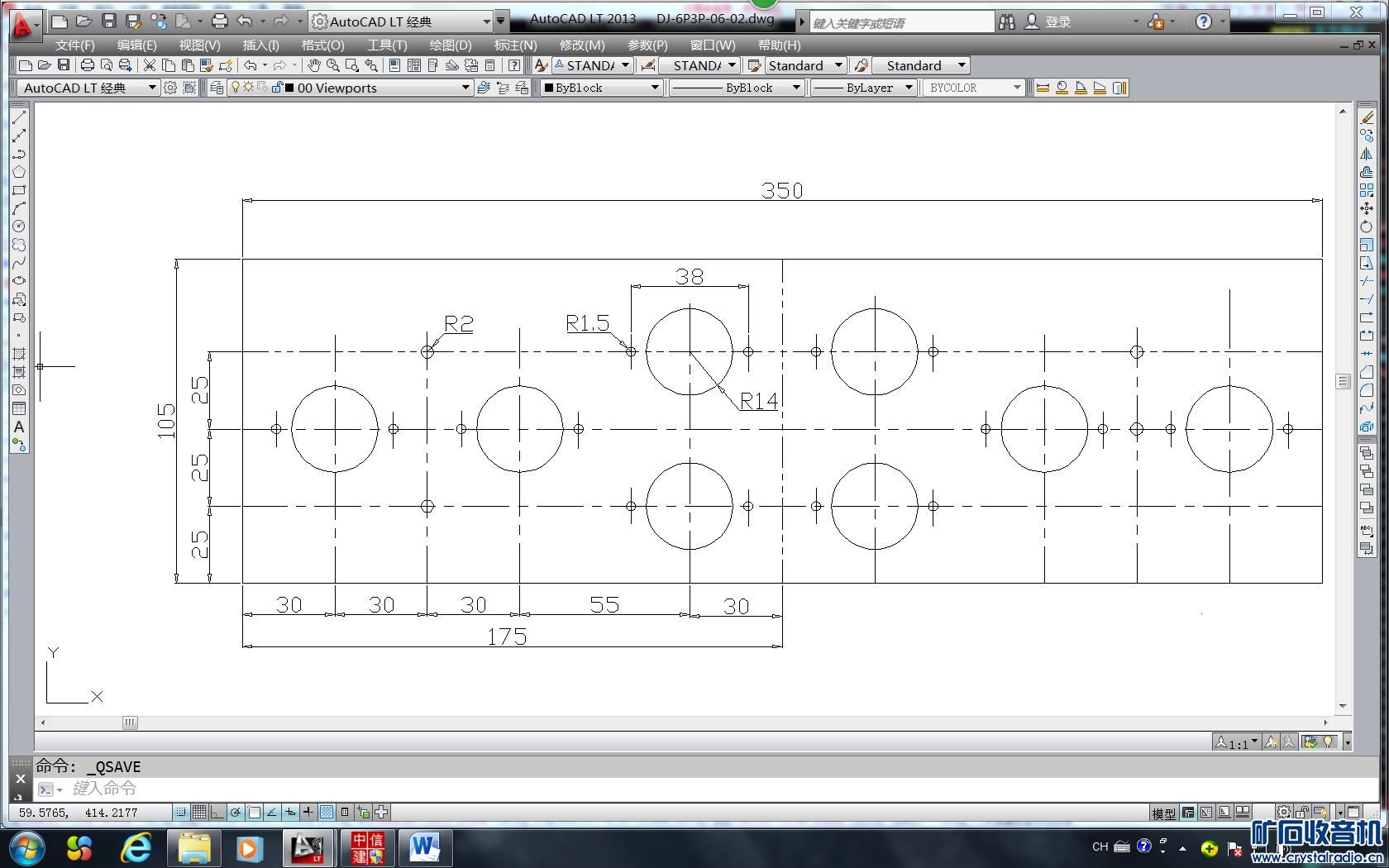Toggle Snap Mode in status bar

tap(180, 813)
